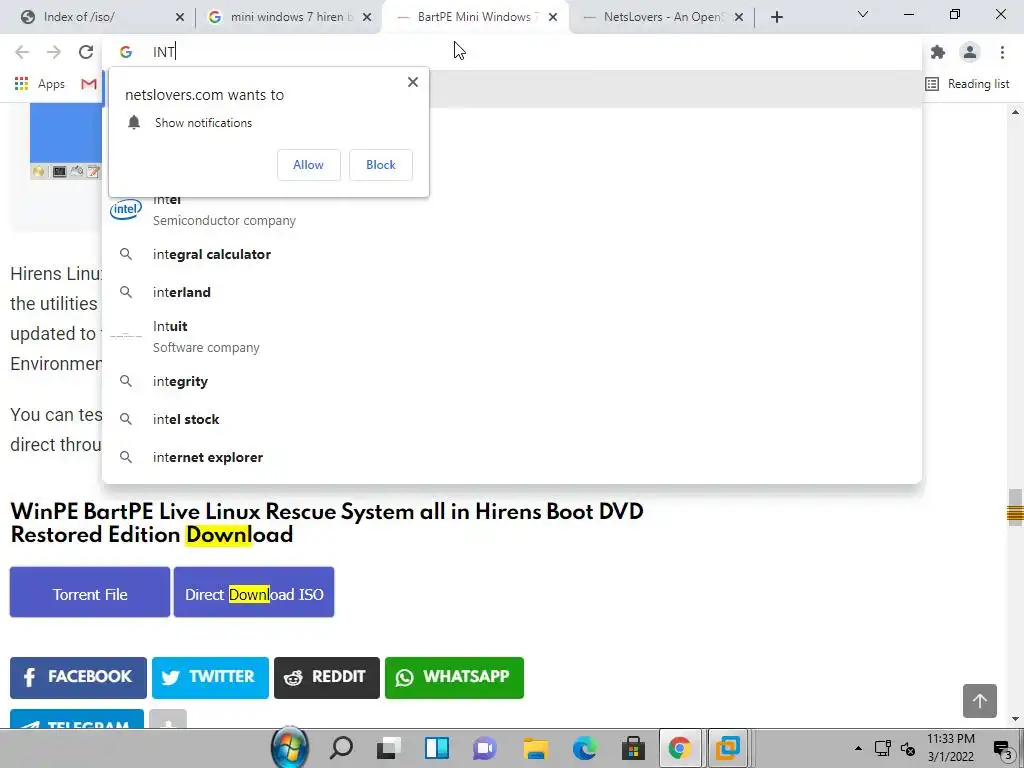Screen dimensions: 1024x768
Task: Click the Torrent File button
Action: click(x=90, y=592)
